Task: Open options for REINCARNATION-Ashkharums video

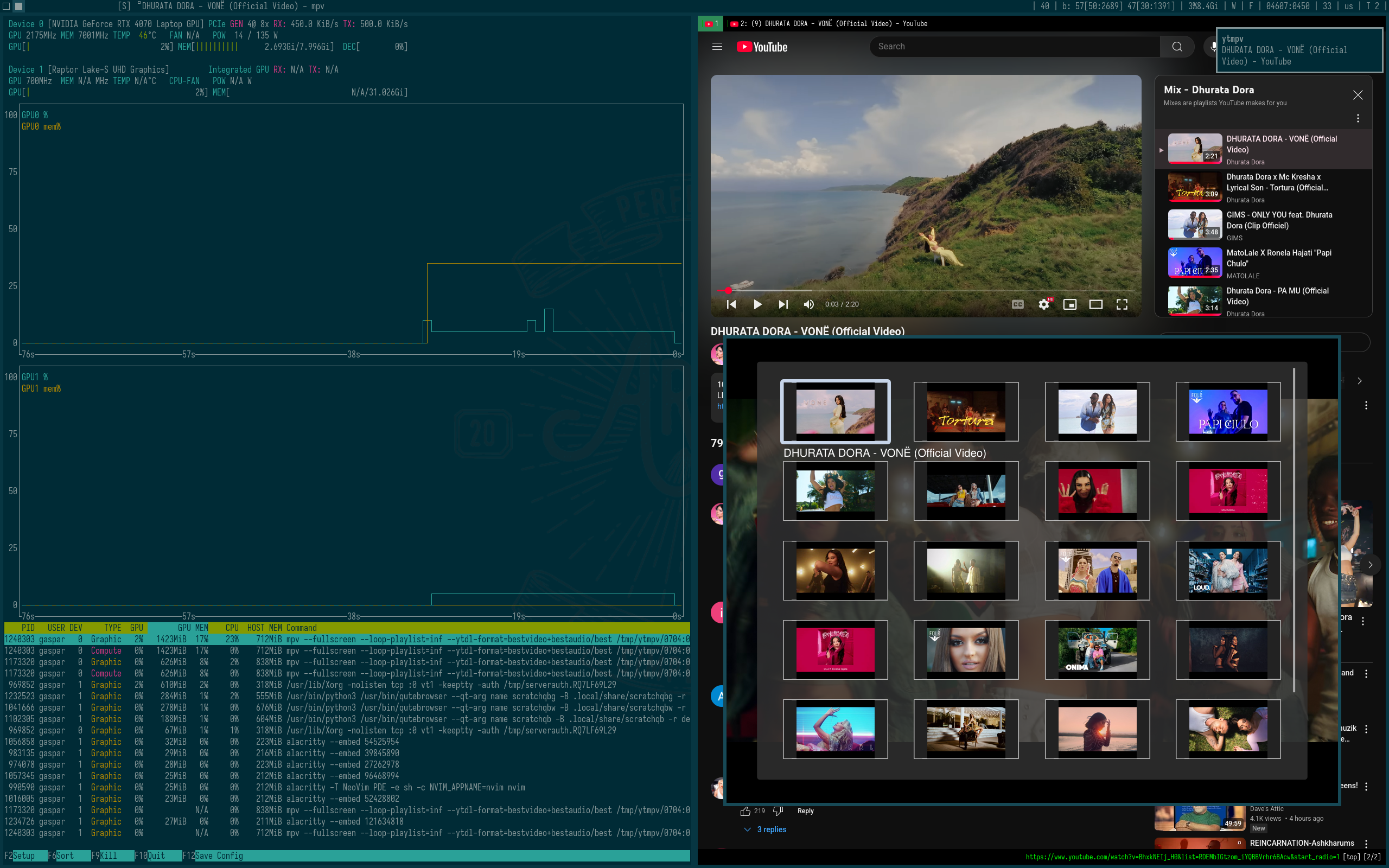Action: [1366, 844]
